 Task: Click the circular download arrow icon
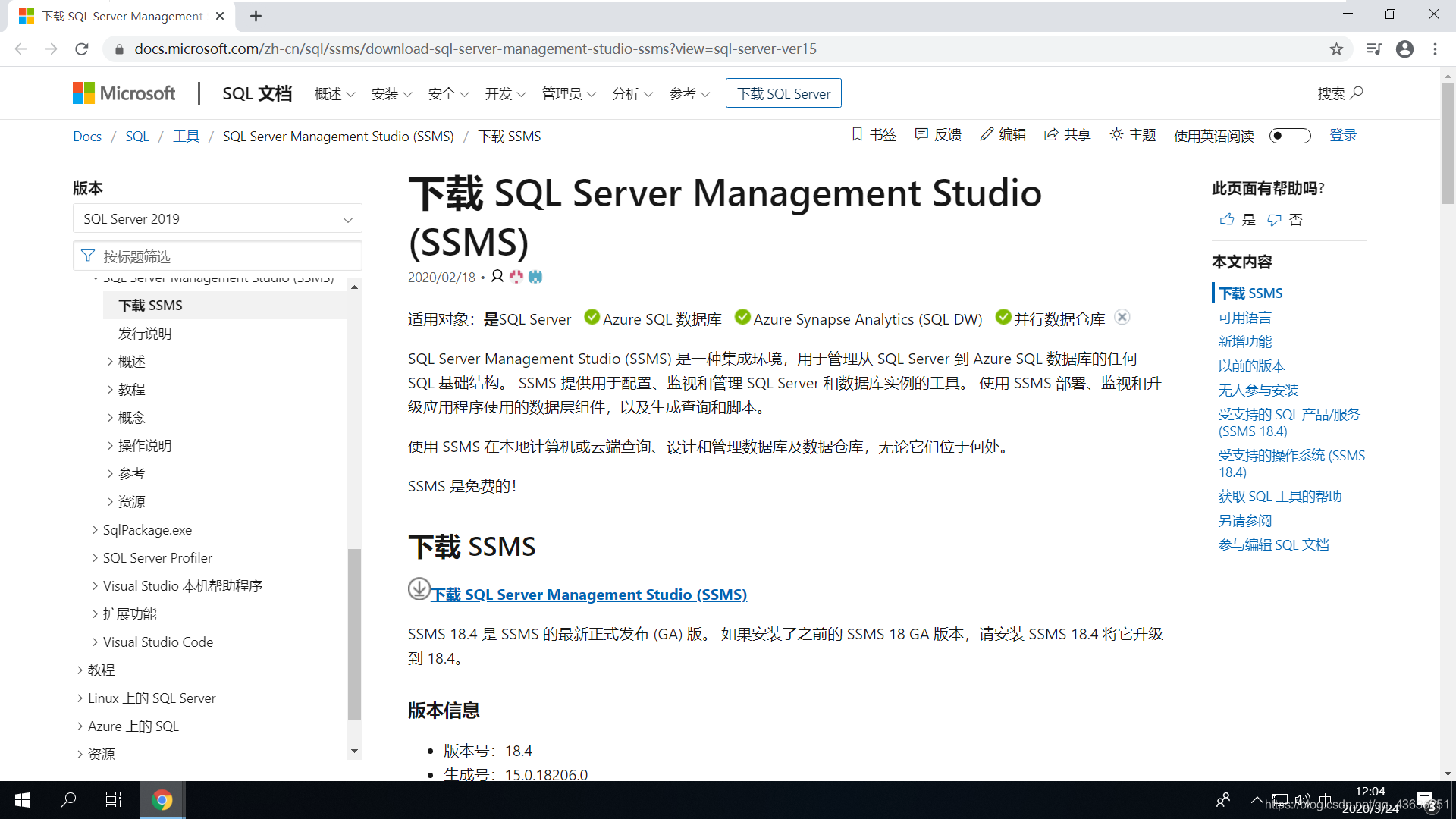[419, 588]
